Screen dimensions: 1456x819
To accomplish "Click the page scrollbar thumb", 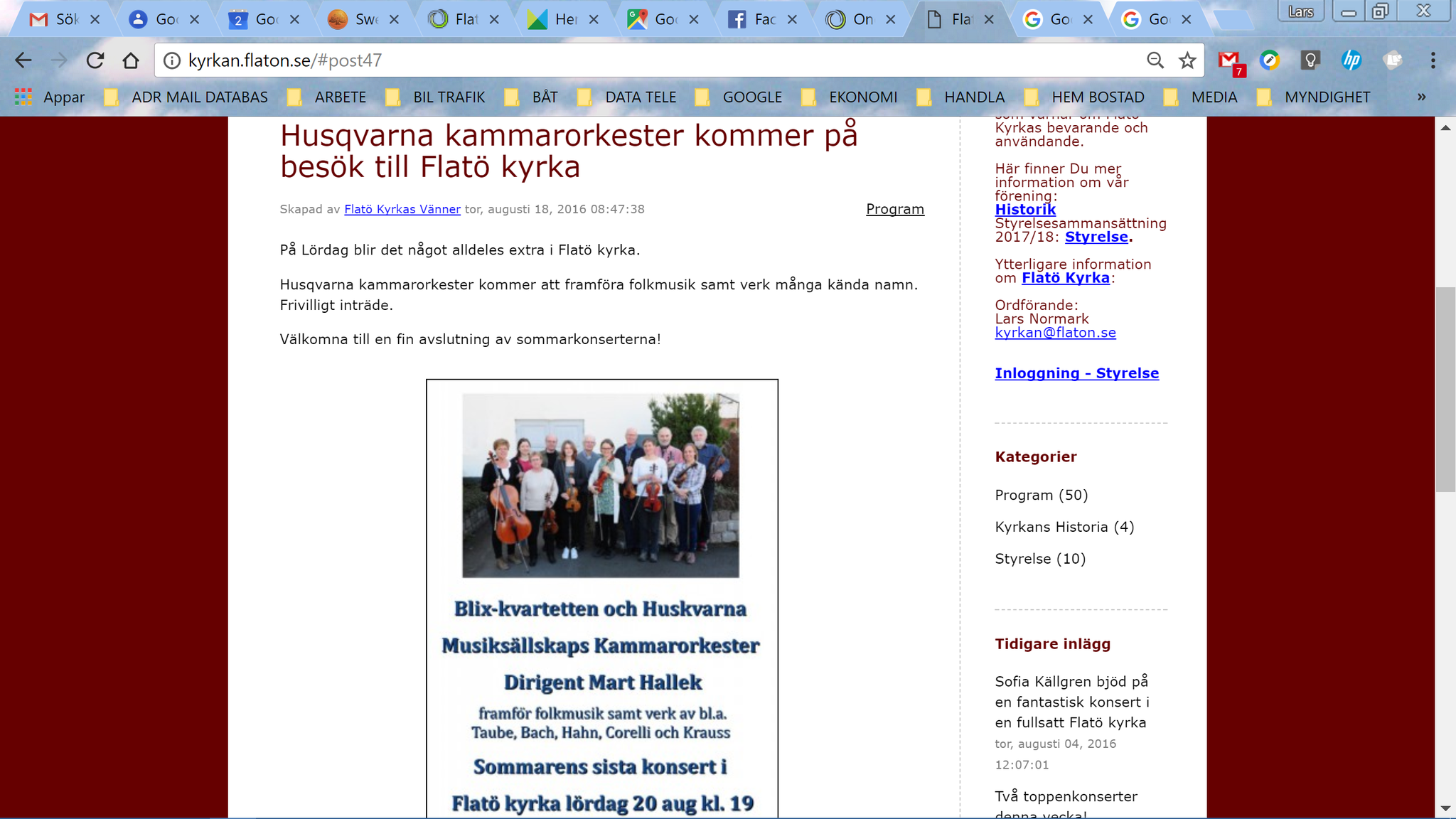I will (1445, 389).
